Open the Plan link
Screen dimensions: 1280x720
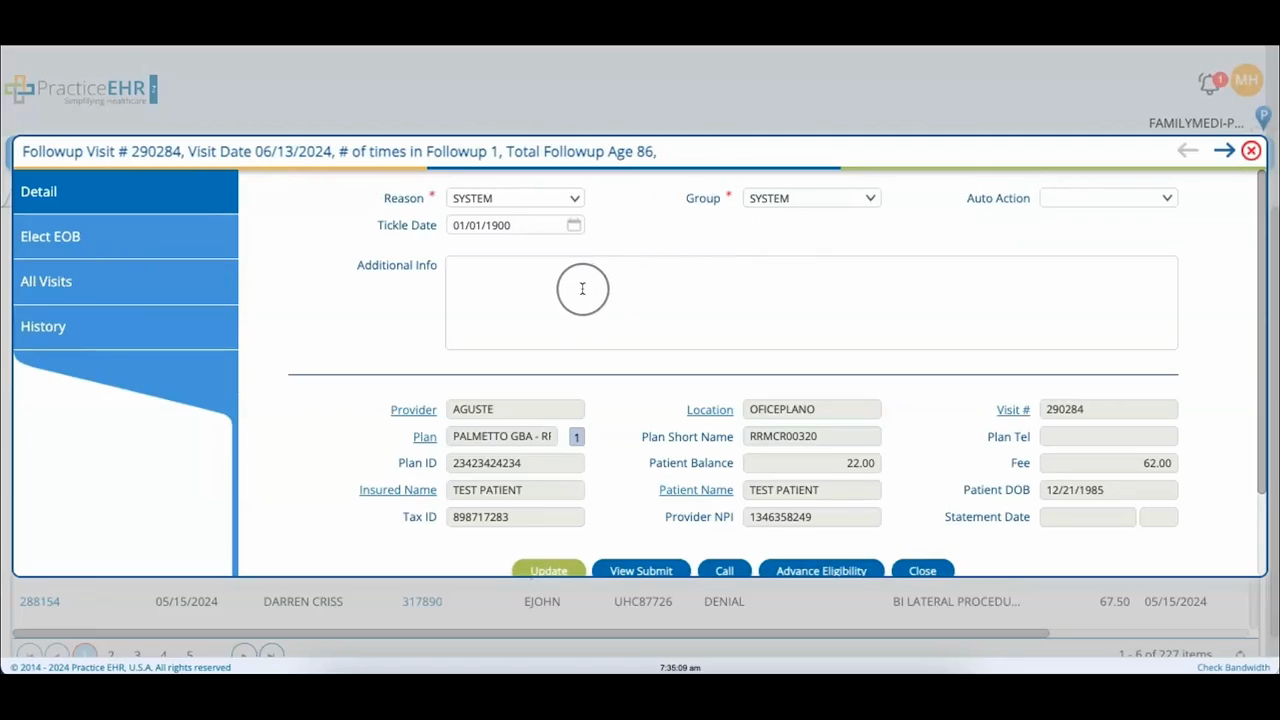click(x=424, y=437)
